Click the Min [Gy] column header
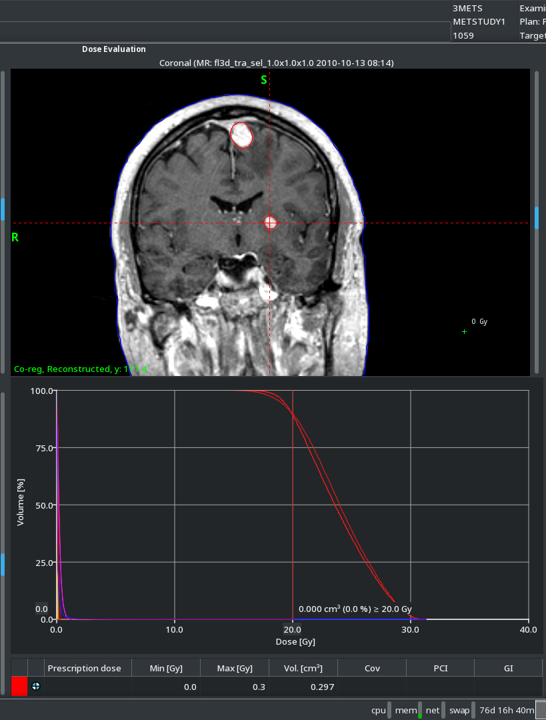This screenshot has width=546, height=720. pyautogui.click(x=166, y=668)
